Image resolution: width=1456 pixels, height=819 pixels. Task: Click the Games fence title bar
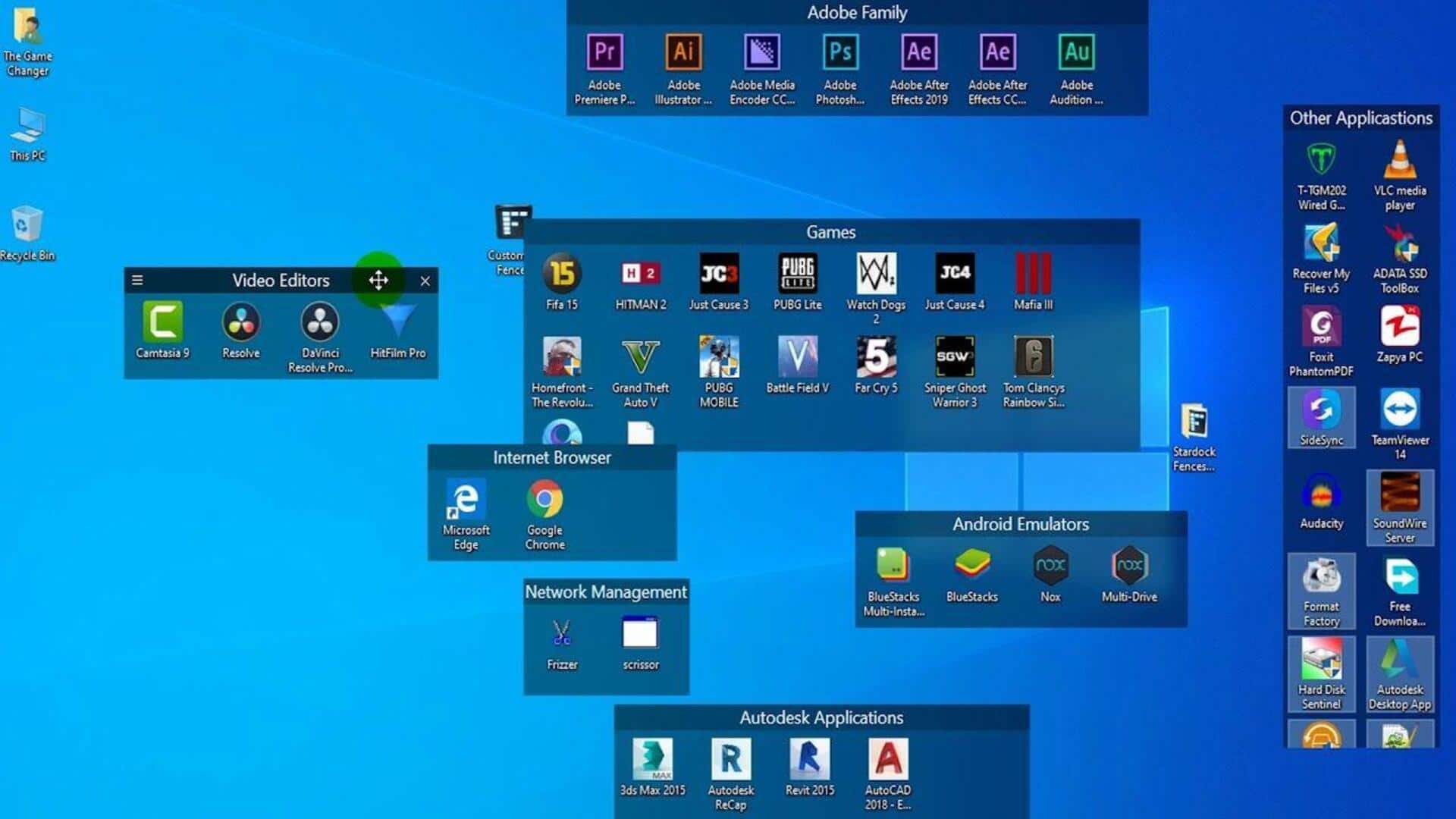[831, 232]
